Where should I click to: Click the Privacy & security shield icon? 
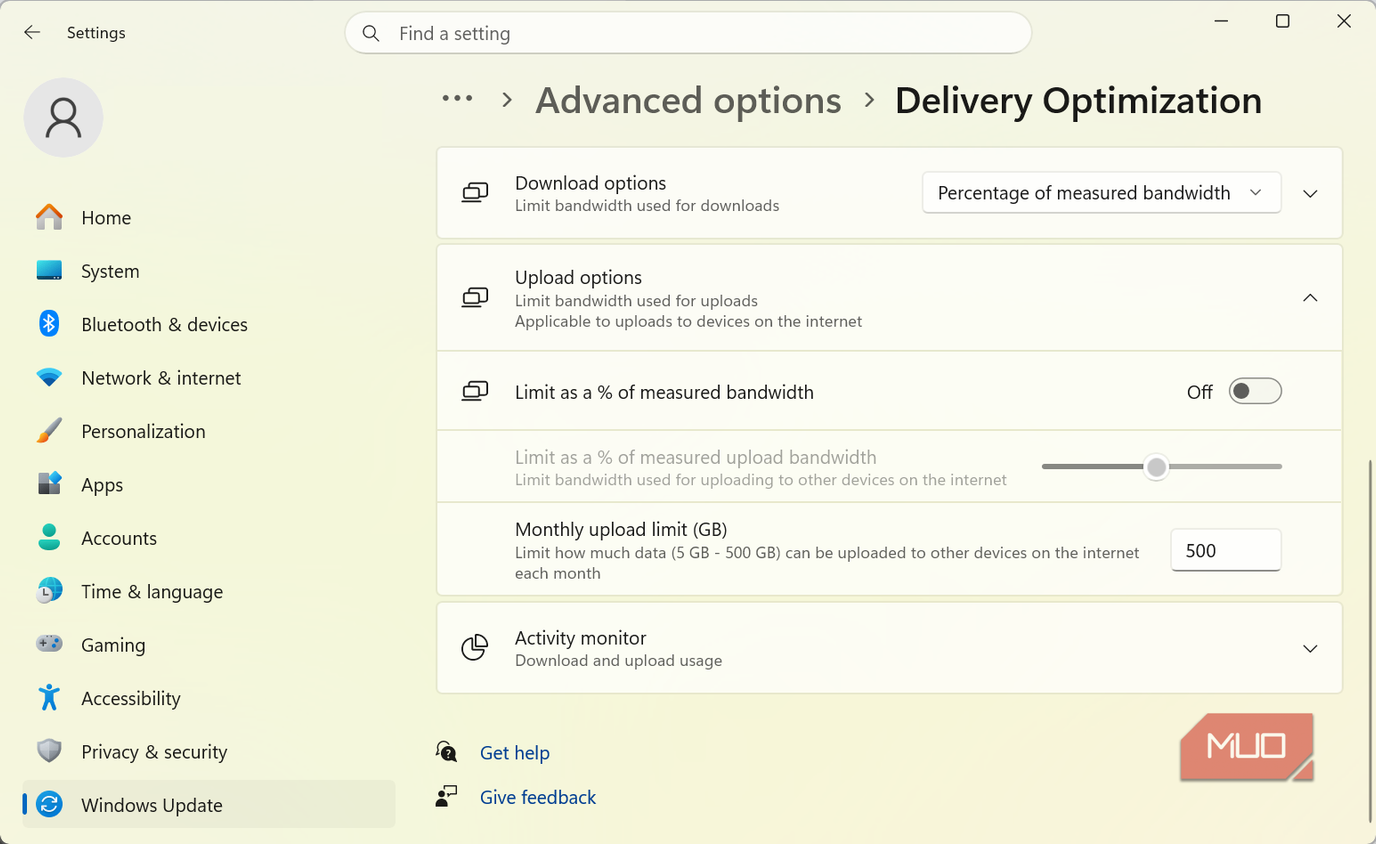coord(49,751)
